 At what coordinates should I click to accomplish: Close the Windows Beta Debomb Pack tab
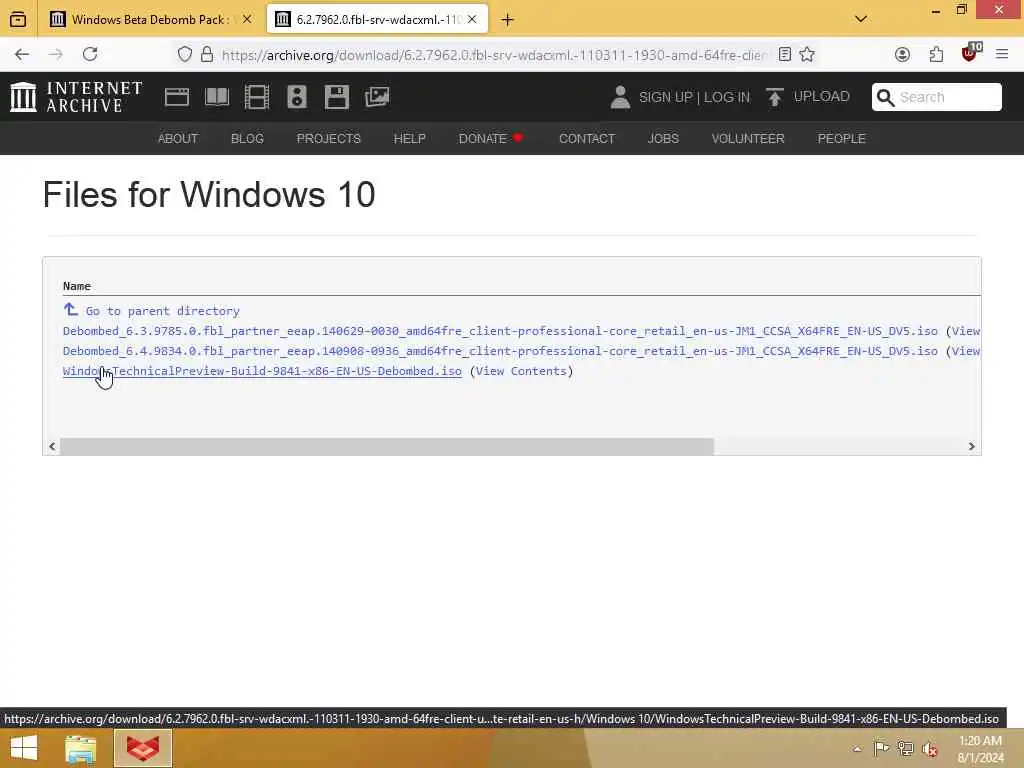click(x=247, y=20)
